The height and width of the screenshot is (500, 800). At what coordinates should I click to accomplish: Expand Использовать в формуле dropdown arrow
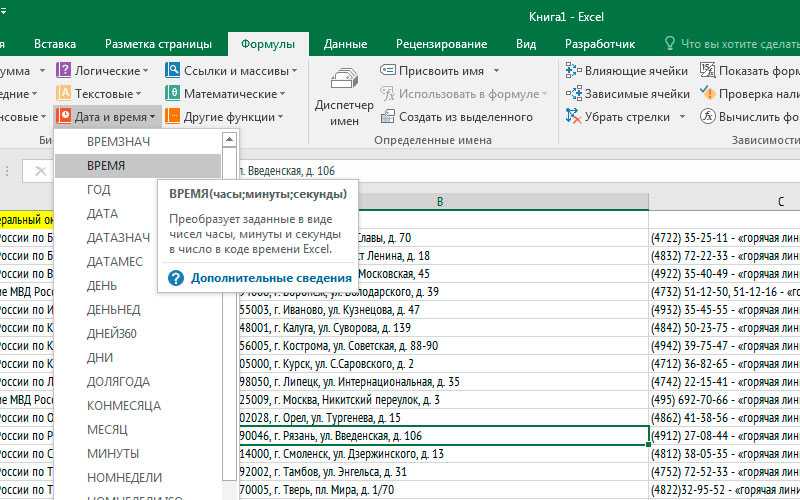pyautogui.click(x=544, y=94)
